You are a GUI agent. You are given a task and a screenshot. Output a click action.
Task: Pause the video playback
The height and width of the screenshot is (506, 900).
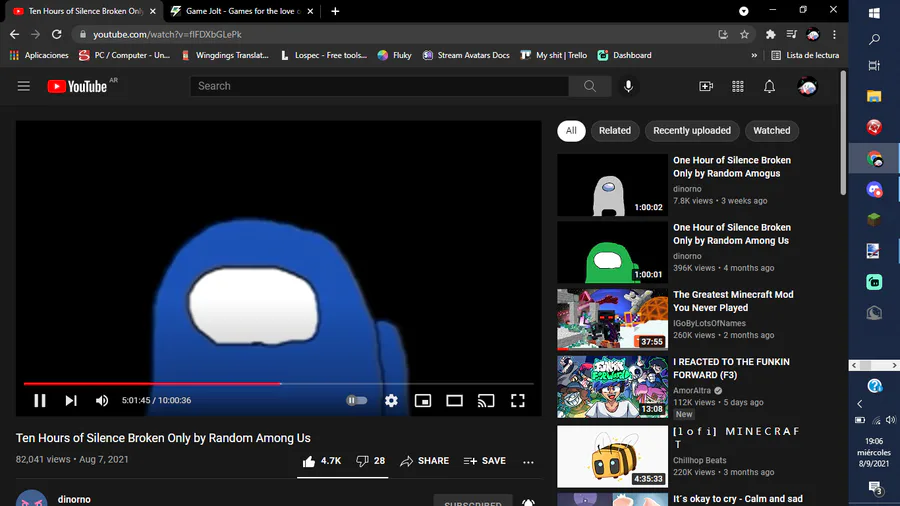click(x=40, y=400)
